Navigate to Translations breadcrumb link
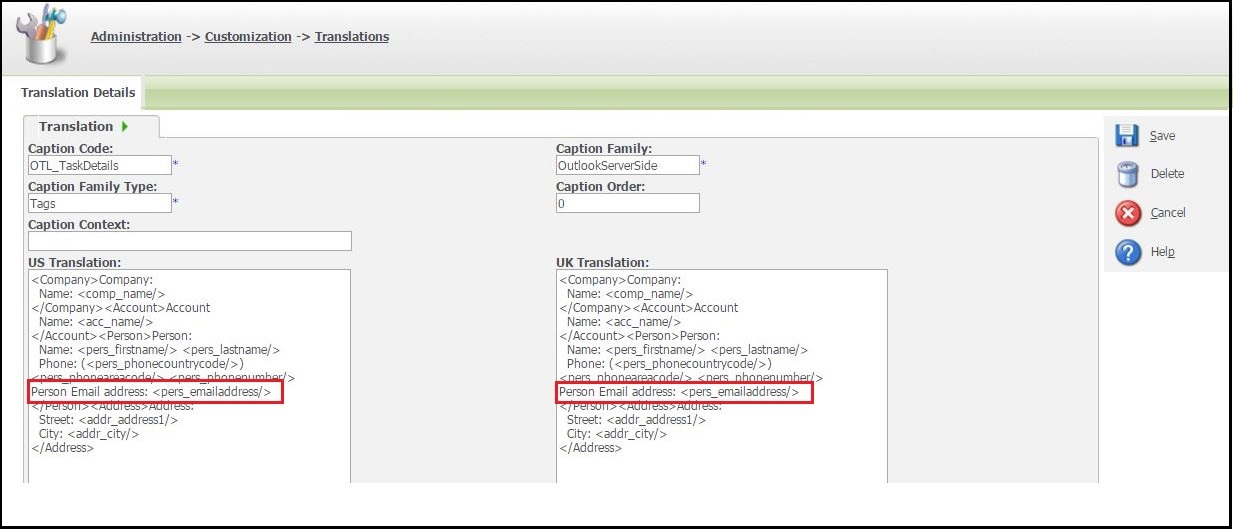 coord(352,37)
